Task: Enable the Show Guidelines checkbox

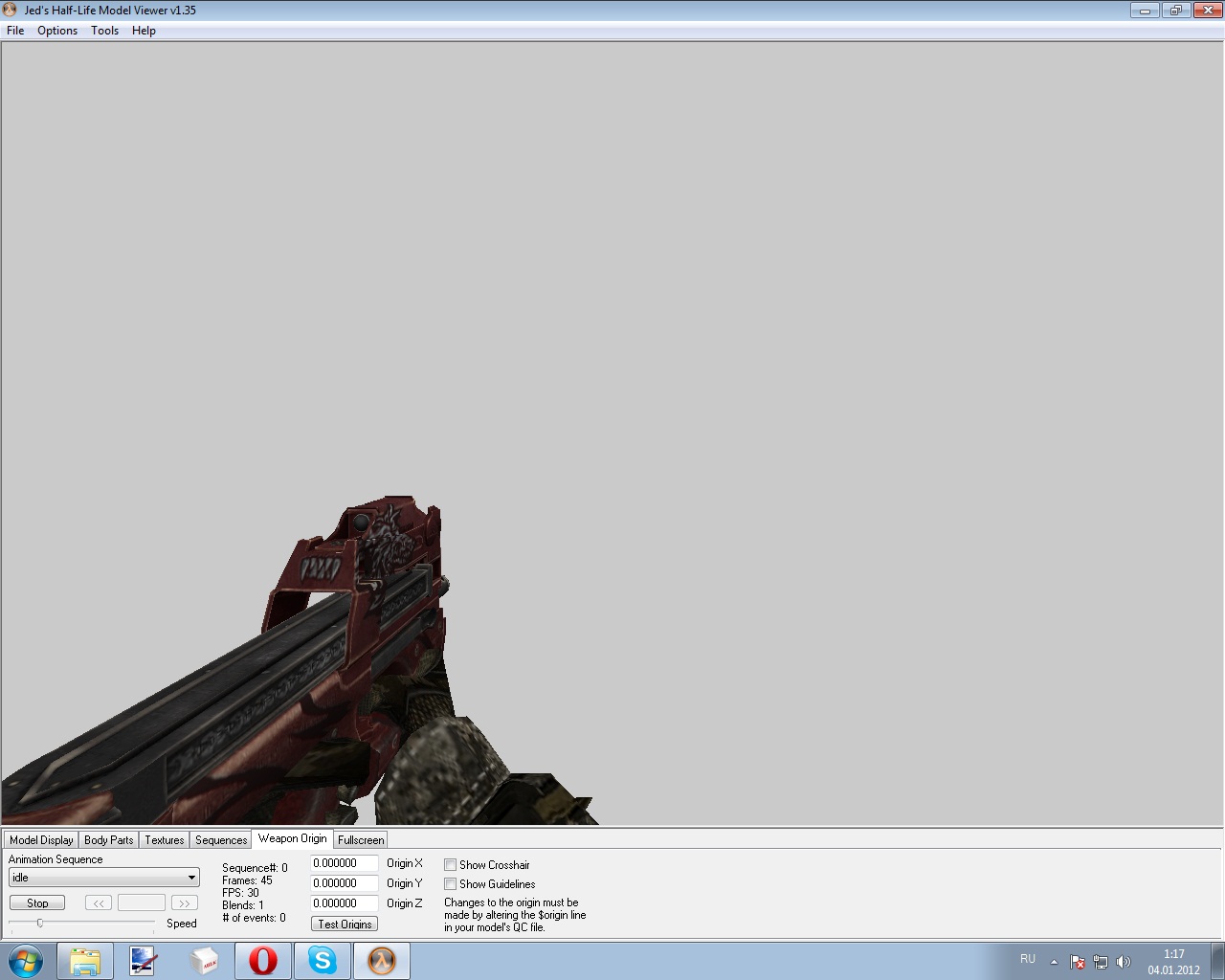Action: tap(450, 884)
